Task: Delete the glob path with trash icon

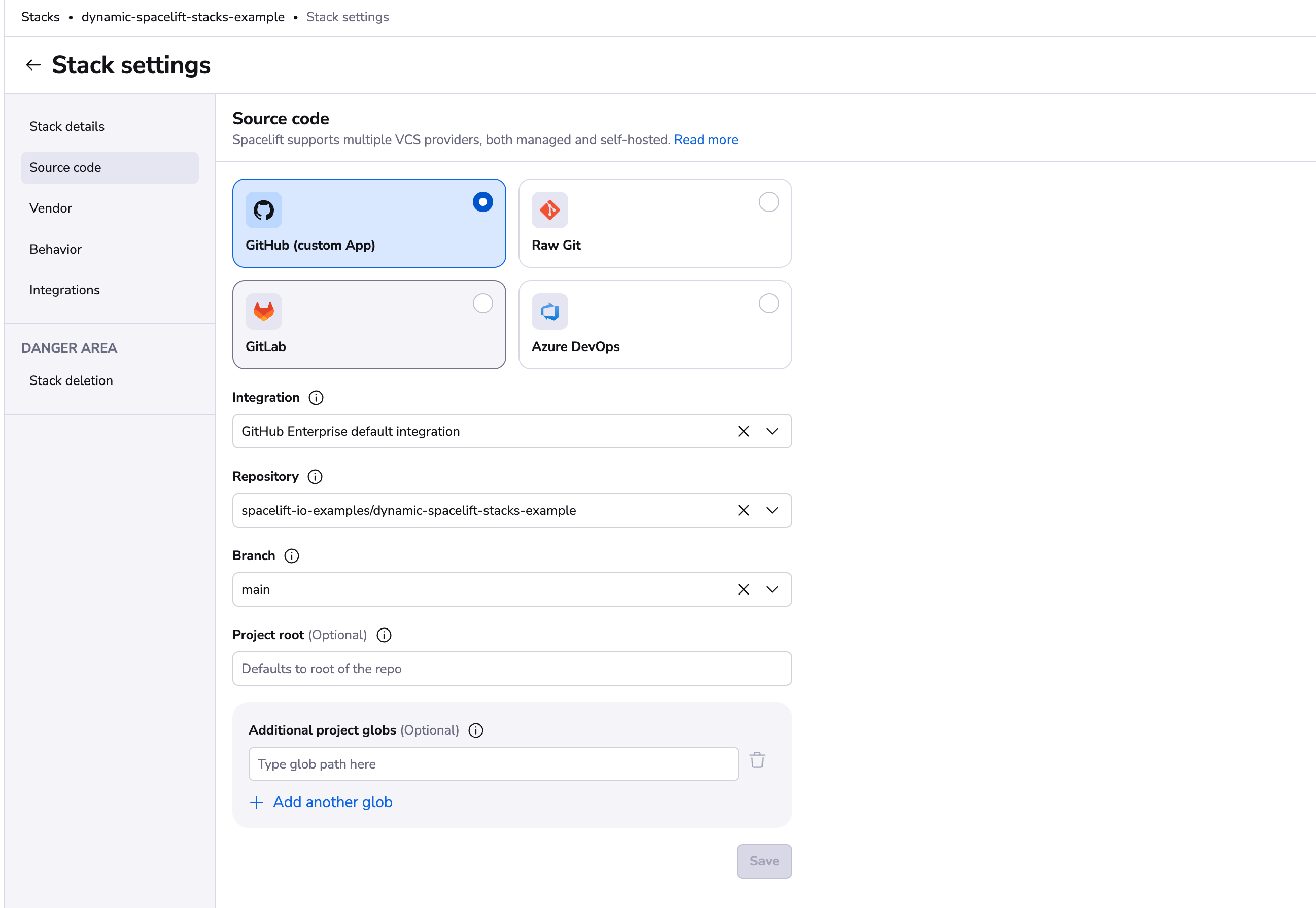Action: [757, 761]
